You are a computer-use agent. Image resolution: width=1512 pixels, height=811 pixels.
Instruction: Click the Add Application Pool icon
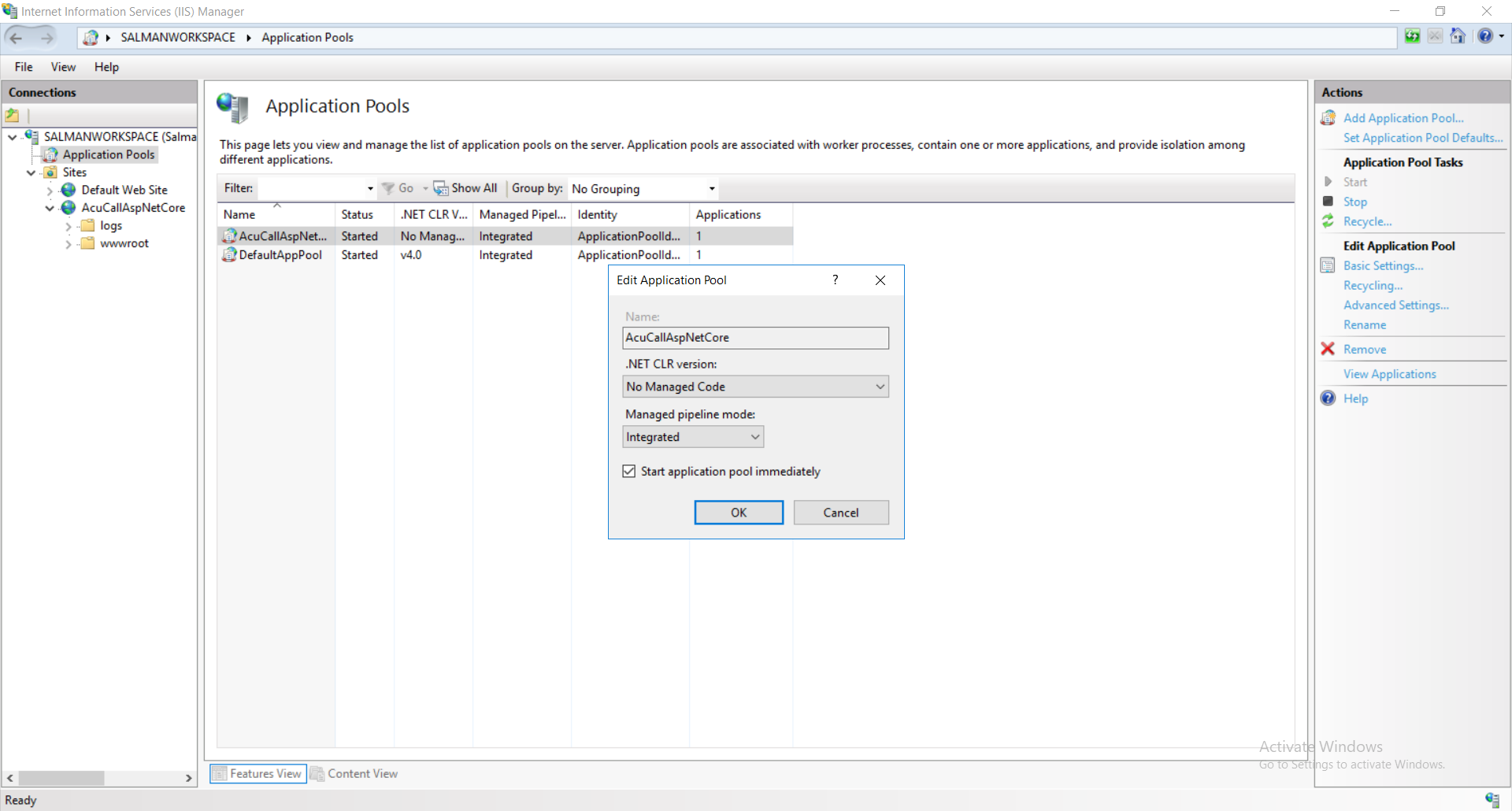[1328, 118]
